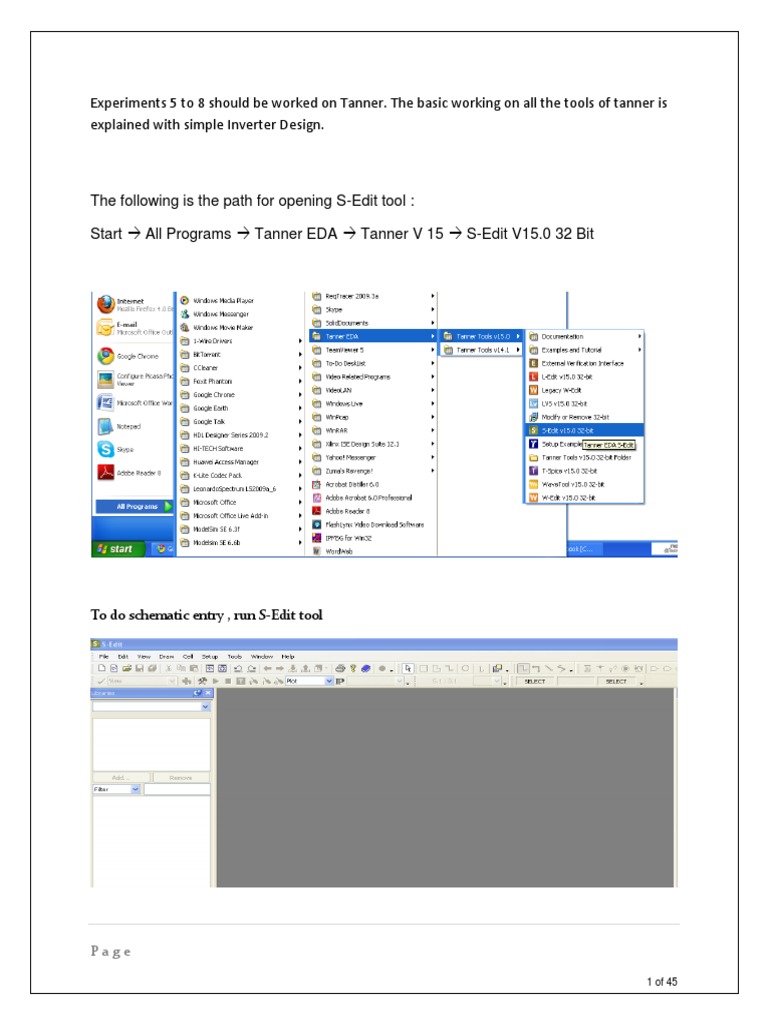Launch LVS v15.0 32-bit
The width and height of the screenshot is (768, 1024).
(x=584, y=404)
